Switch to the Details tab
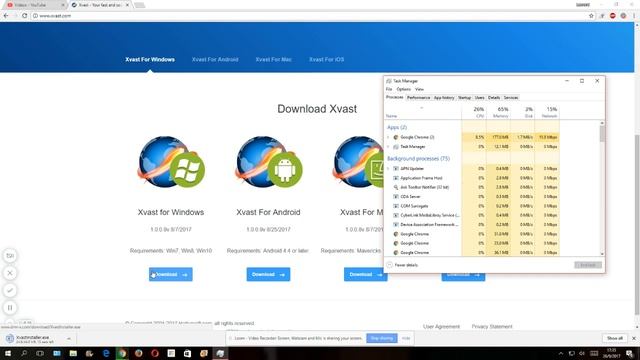 pyautogui.click(x=493, y=98)
